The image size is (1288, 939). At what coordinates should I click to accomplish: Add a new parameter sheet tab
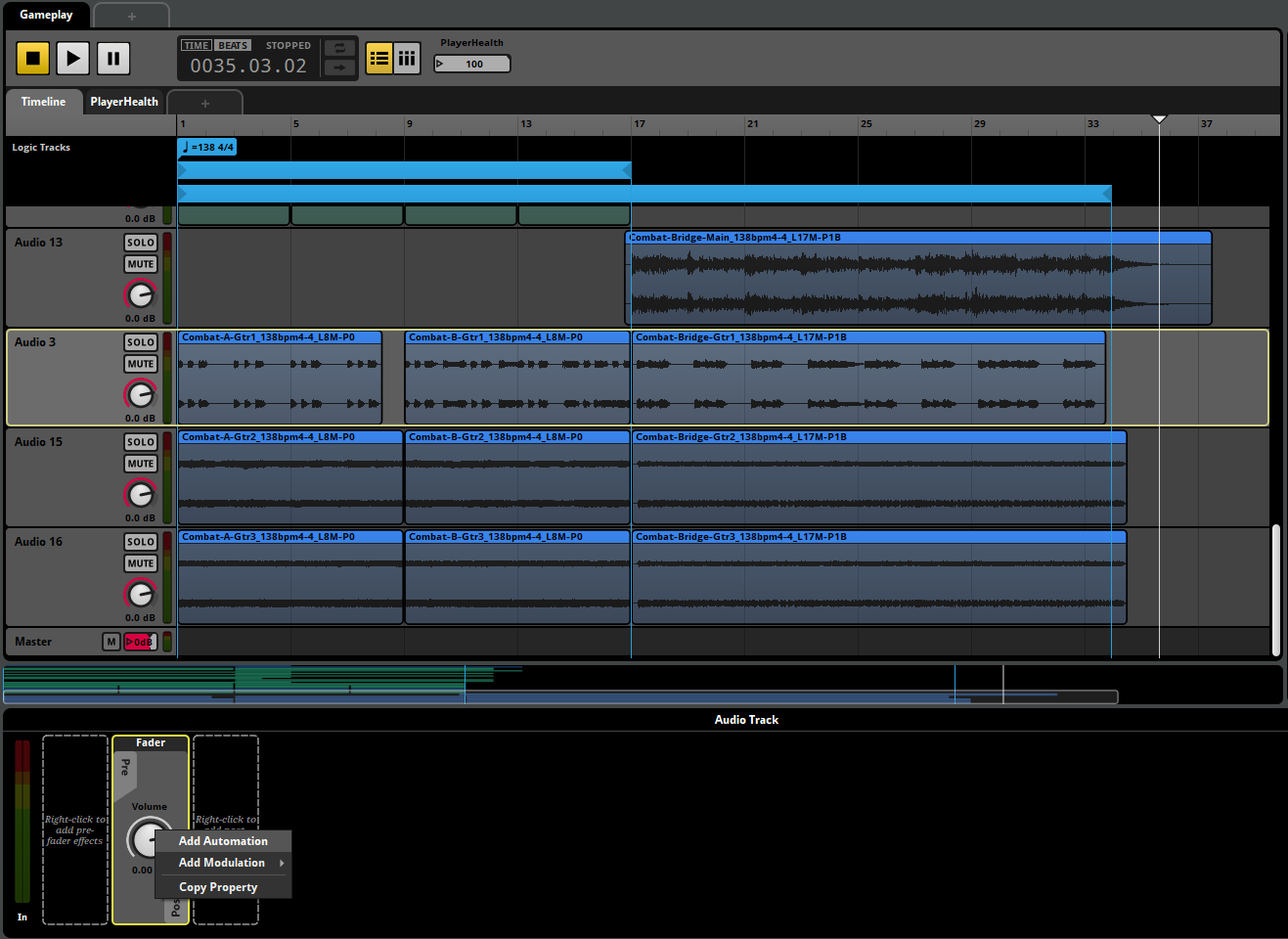(x=205, y=103)
